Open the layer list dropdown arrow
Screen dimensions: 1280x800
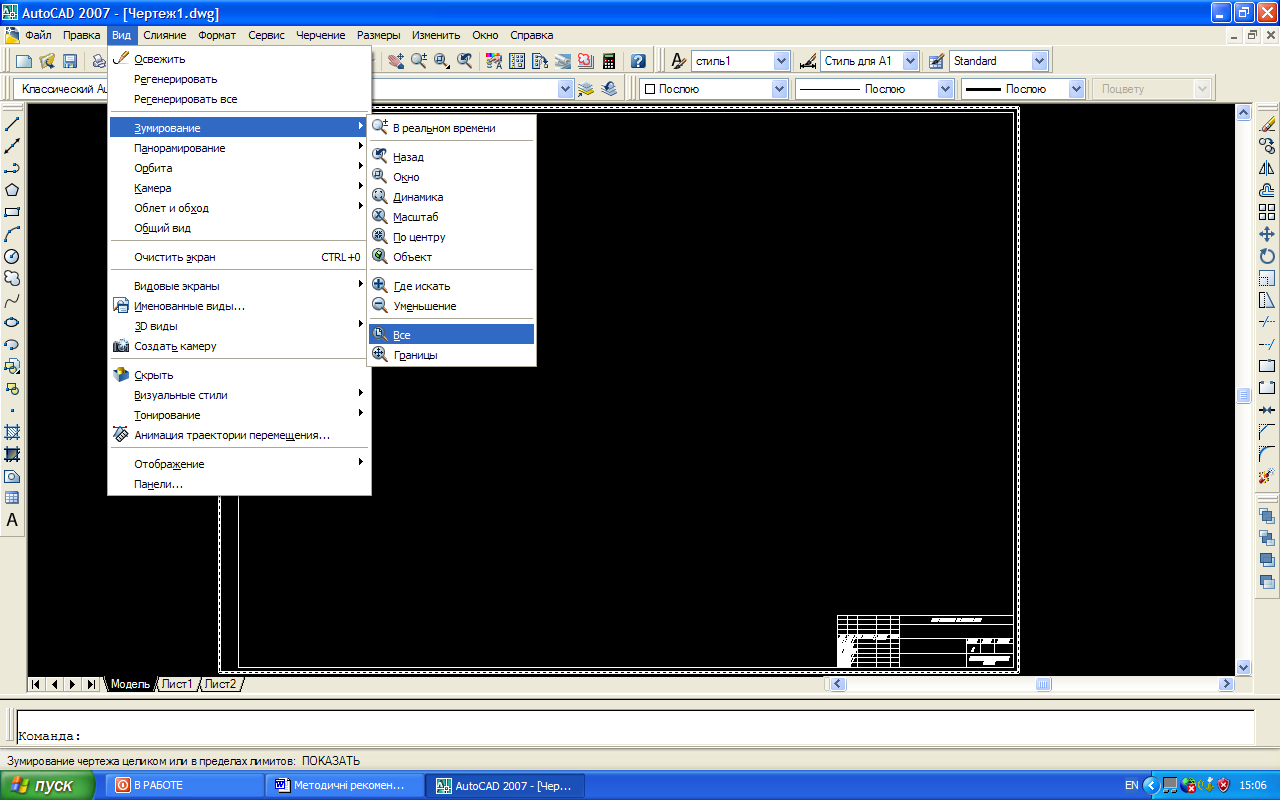(565, 89)
